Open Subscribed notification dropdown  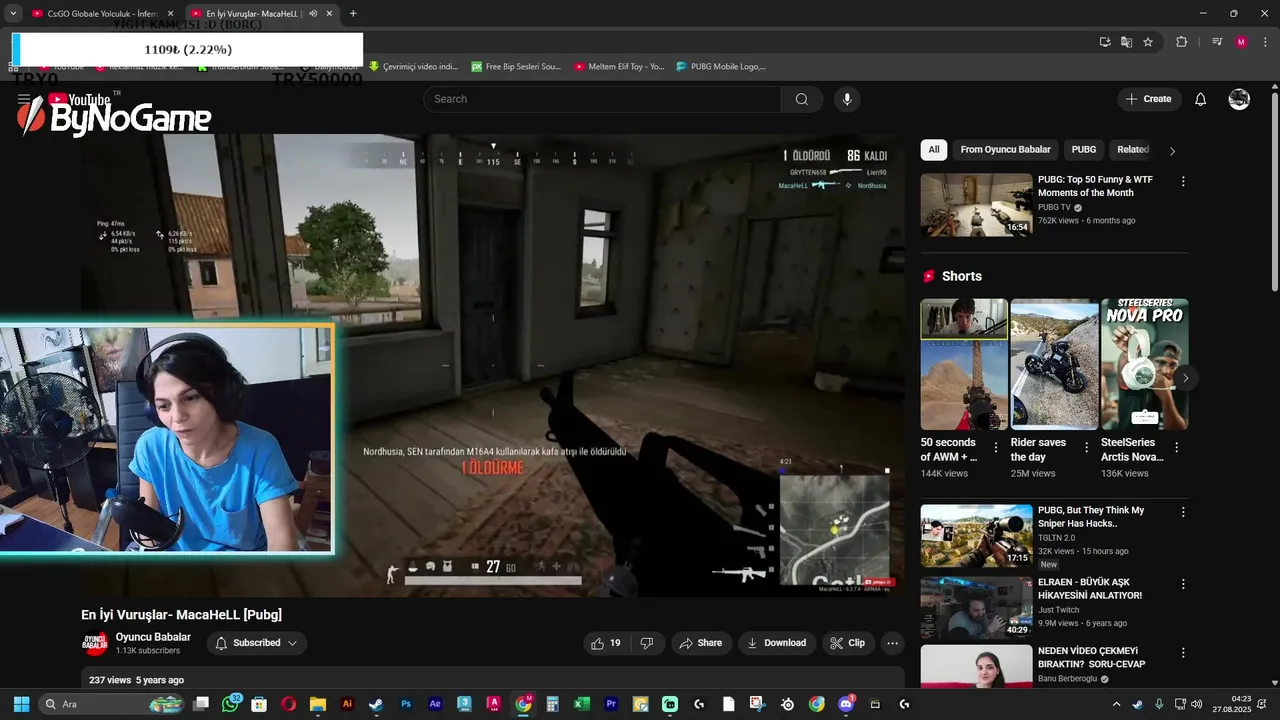(257, 643)
